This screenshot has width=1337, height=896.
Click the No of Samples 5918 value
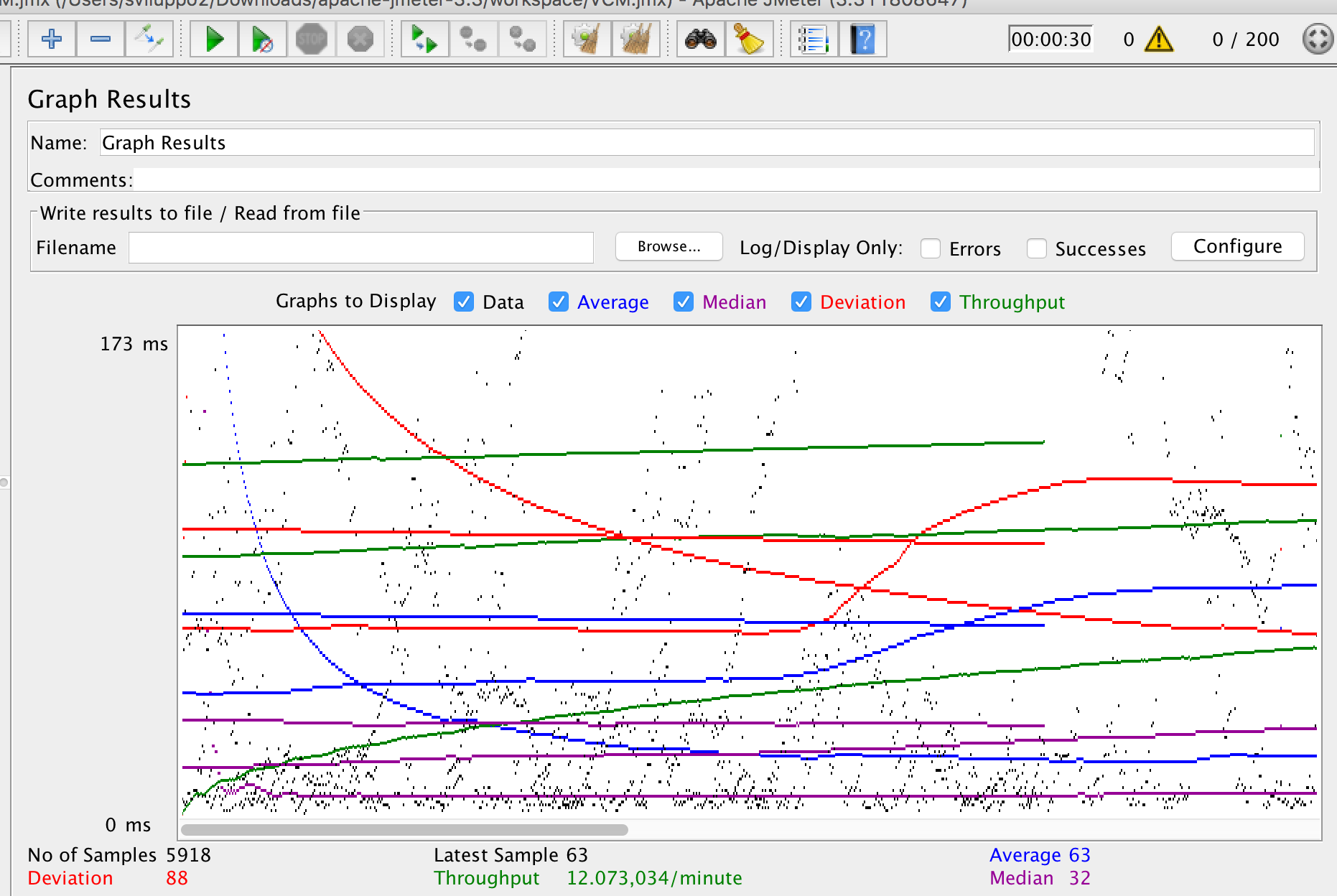point(189,855)
